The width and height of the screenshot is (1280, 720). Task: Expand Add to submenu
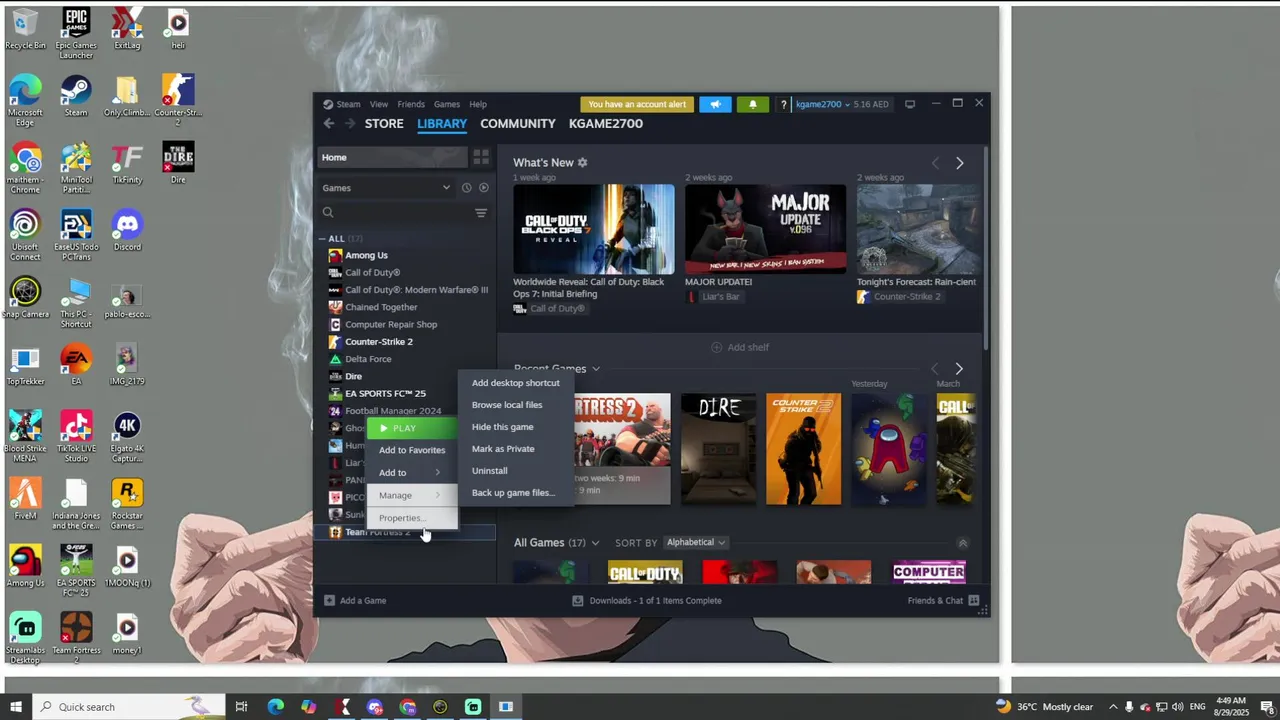pos(412,472)
